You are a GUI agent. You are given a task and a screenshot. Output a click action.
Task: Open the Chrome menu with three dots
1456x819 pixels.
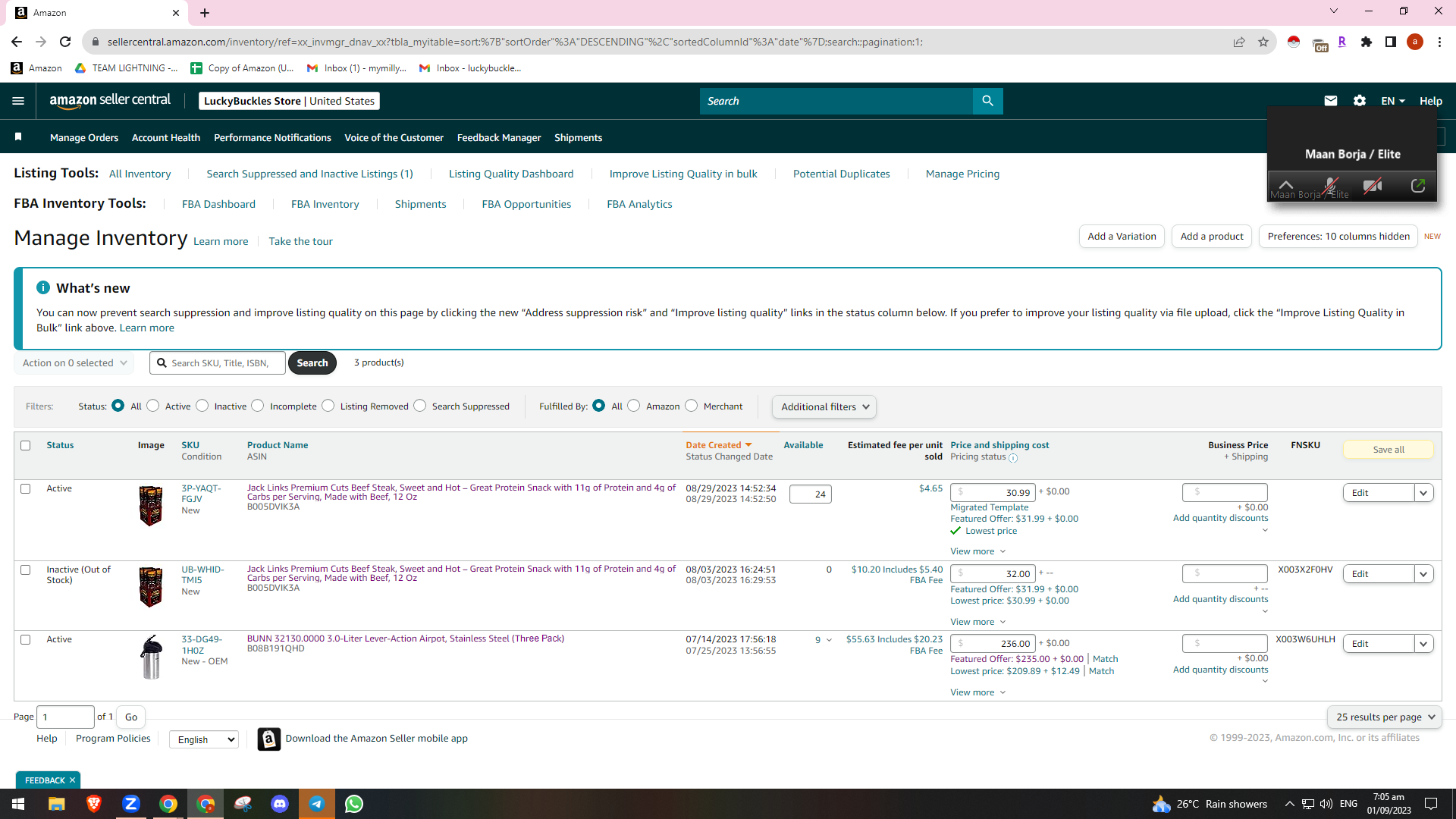[x=1439, y=42]
